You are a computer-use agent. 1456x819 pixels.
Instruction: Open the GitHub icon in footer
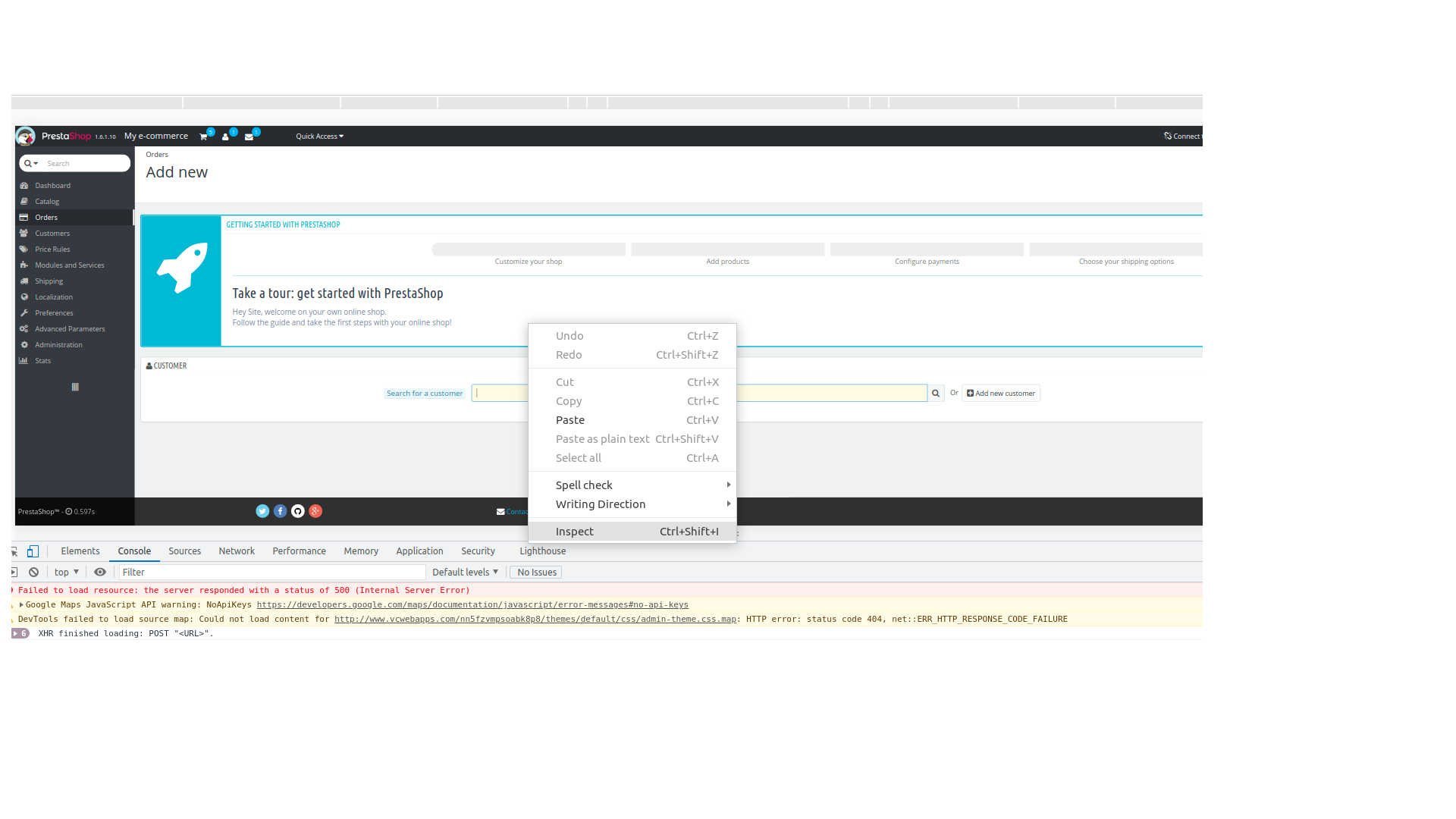(298, 512)
